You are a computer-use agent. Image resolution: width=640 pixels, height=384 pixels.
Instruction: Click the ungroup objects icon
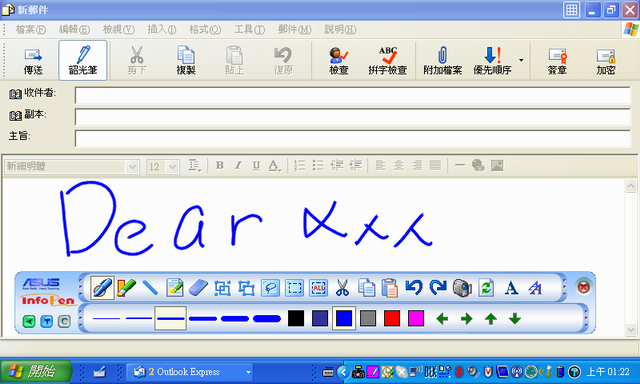tap(247, 288)
